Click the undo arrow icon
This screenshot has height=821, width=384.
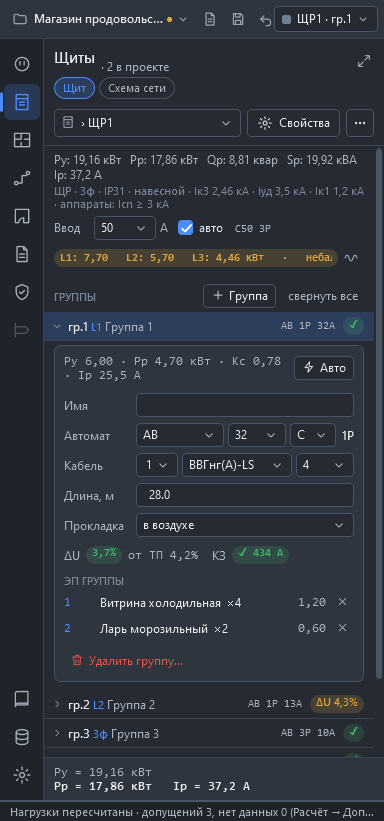[x=266, y=20]
